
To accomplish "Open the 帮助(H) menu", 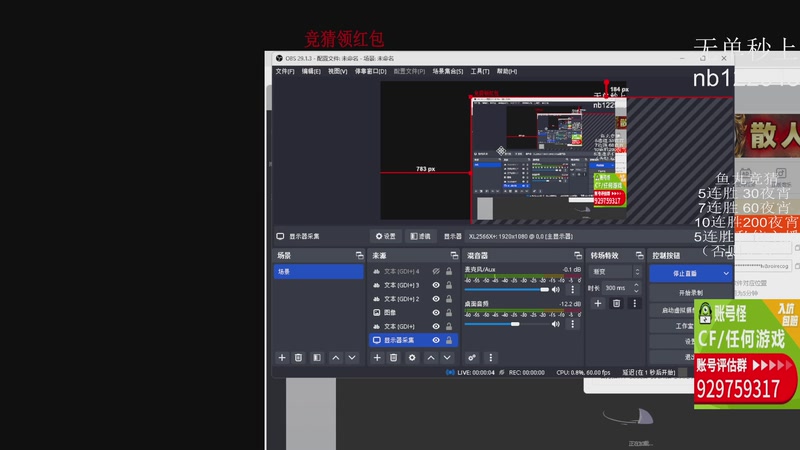I will coord(507,71).
